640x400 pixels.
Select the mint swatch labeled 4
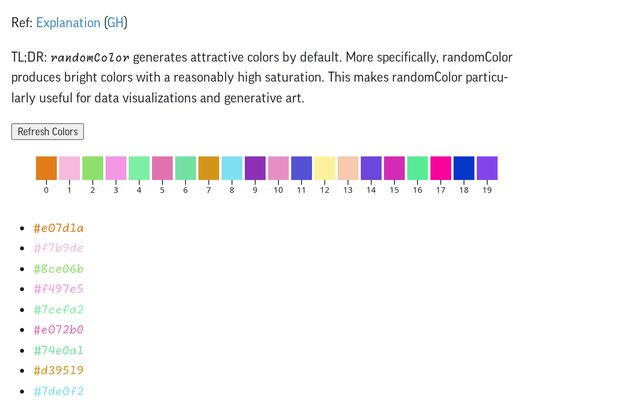[x=139, y=168]
